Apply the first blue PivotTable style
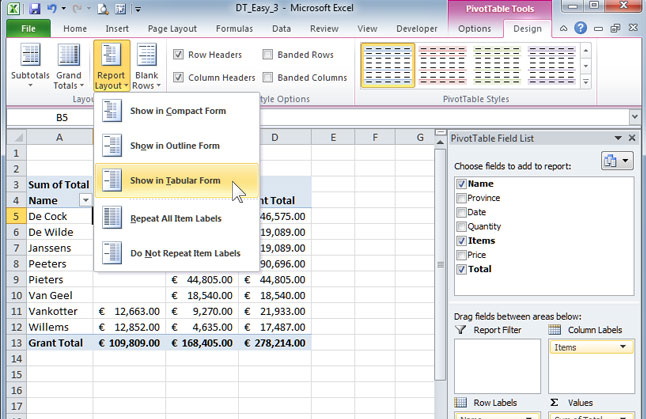Viewport: 646px width, 419px height. 388,66
